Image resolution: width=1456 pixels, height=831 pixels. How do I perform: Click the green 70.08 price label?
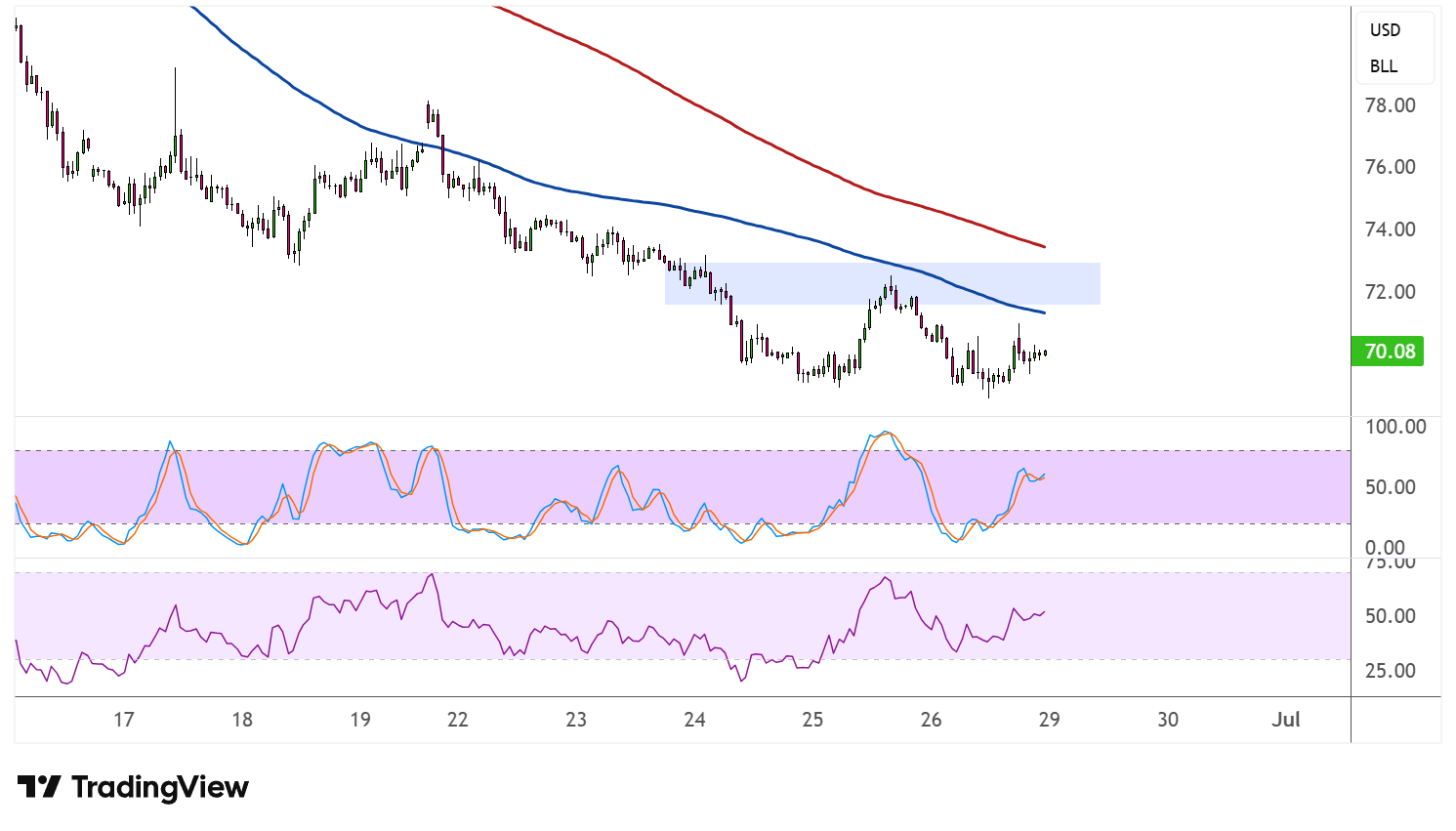click(1388, 352)
